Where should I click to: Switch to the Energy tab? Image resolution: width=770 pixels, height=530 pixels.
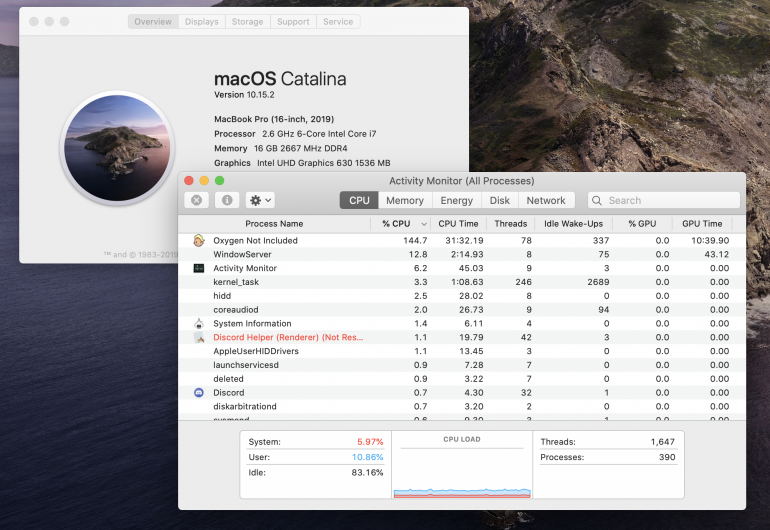pyautogui.click(x=456, y=200)
